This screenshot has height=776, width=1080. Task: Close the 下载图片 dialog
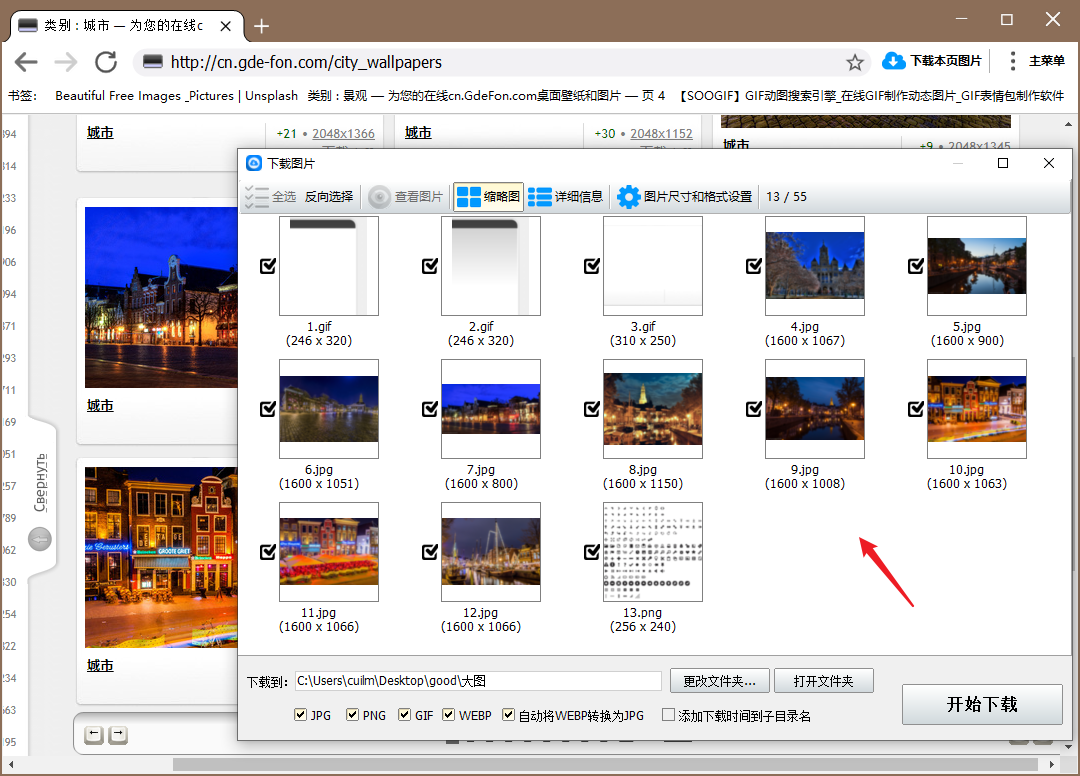[1048, 163]
